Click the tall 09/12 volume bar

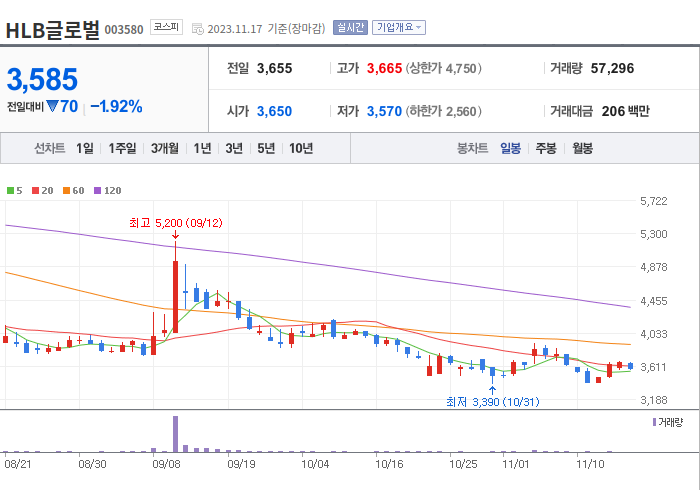tap(175, 434)
